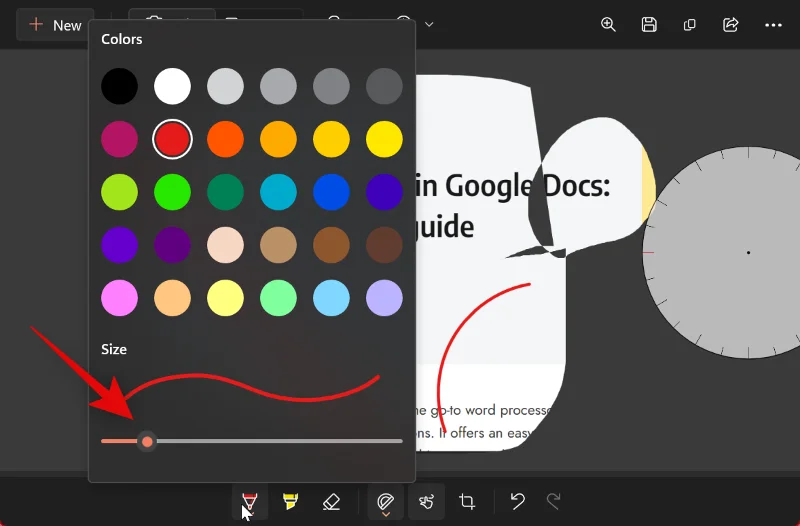Image resolution: width=800 pixels, height=526 pixels.
Task: Pick the white color swatch
Action: [x=173, y=87]
